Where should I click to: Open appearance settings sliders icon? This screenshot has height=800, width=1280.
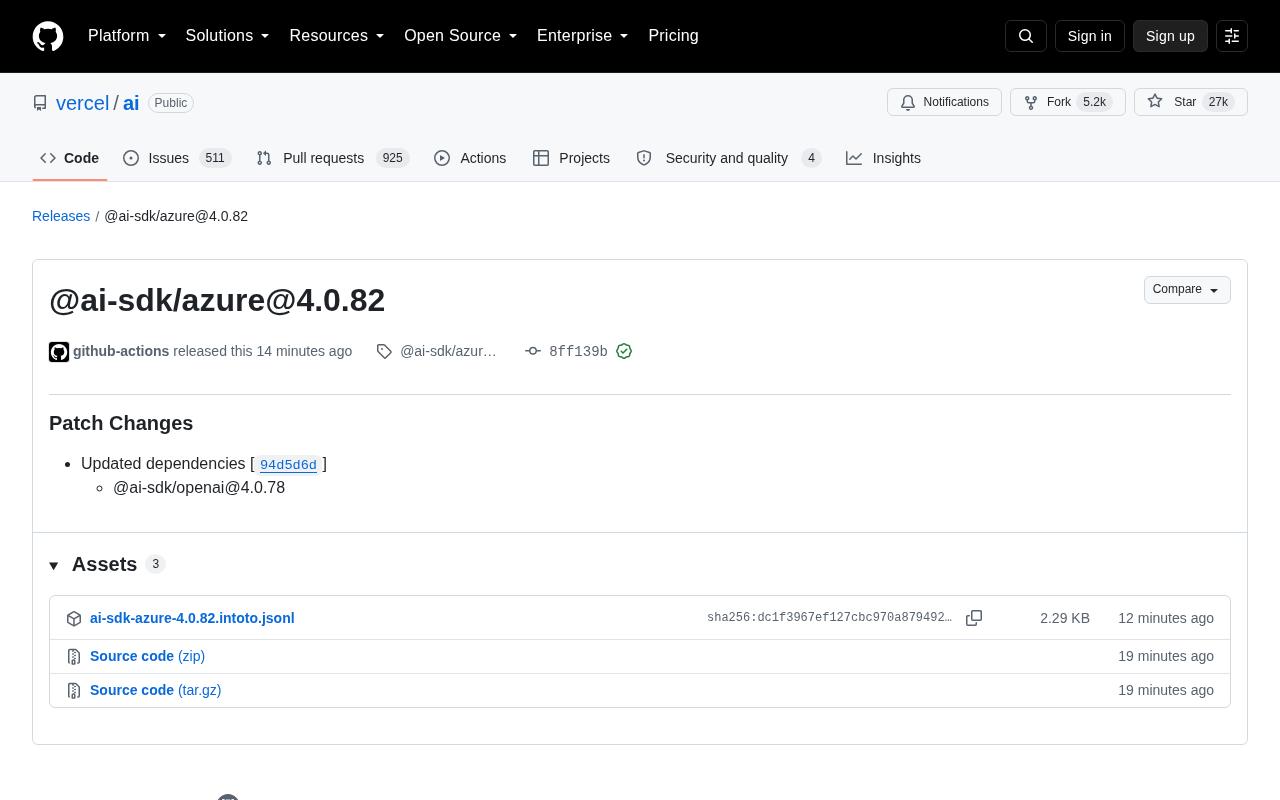point(1232,36)
